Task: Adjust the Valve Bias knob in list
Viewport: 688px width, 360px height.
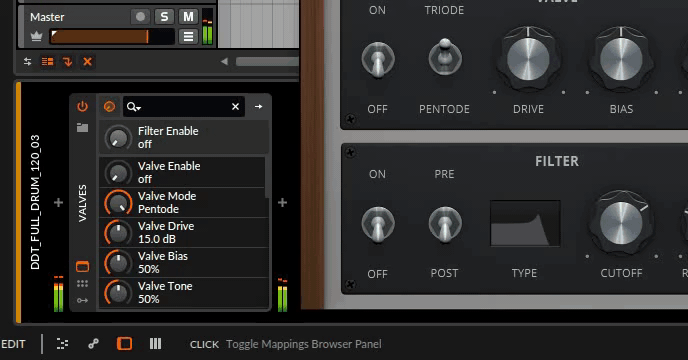Action: pyautogui.click(x=118, y=263)
